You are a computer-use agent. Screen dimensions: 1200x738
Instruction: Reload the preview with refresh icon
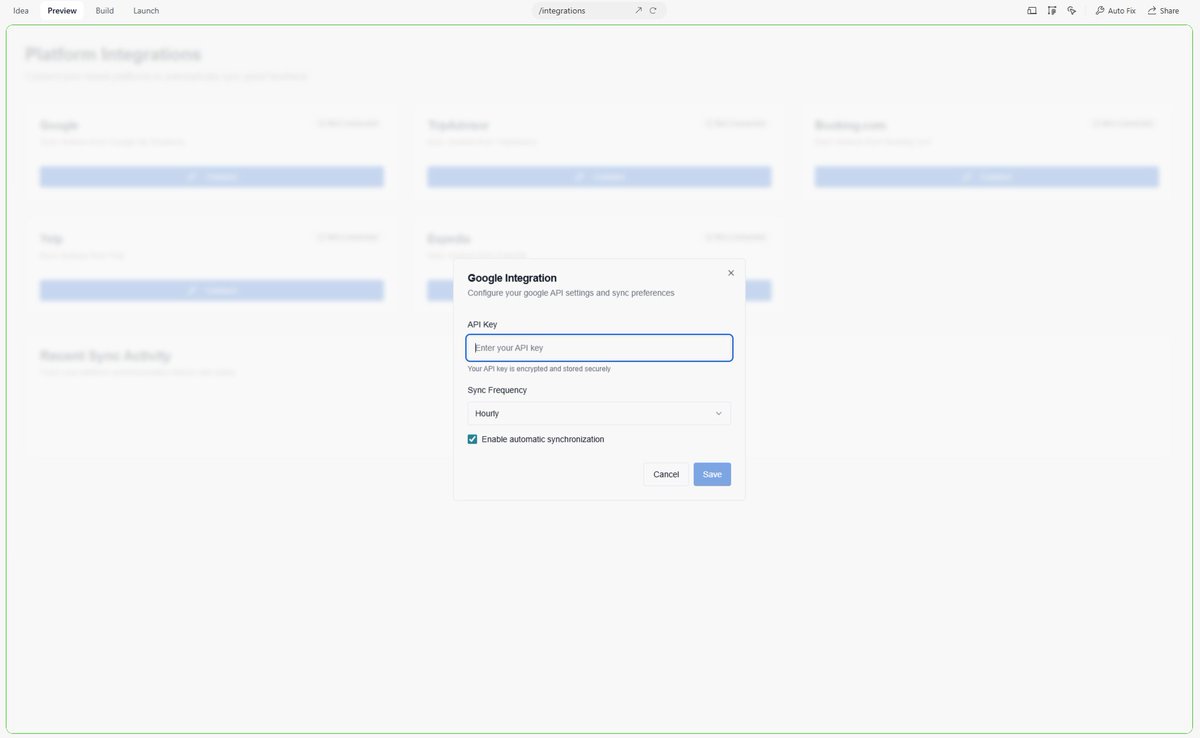(x=653, y=10)
